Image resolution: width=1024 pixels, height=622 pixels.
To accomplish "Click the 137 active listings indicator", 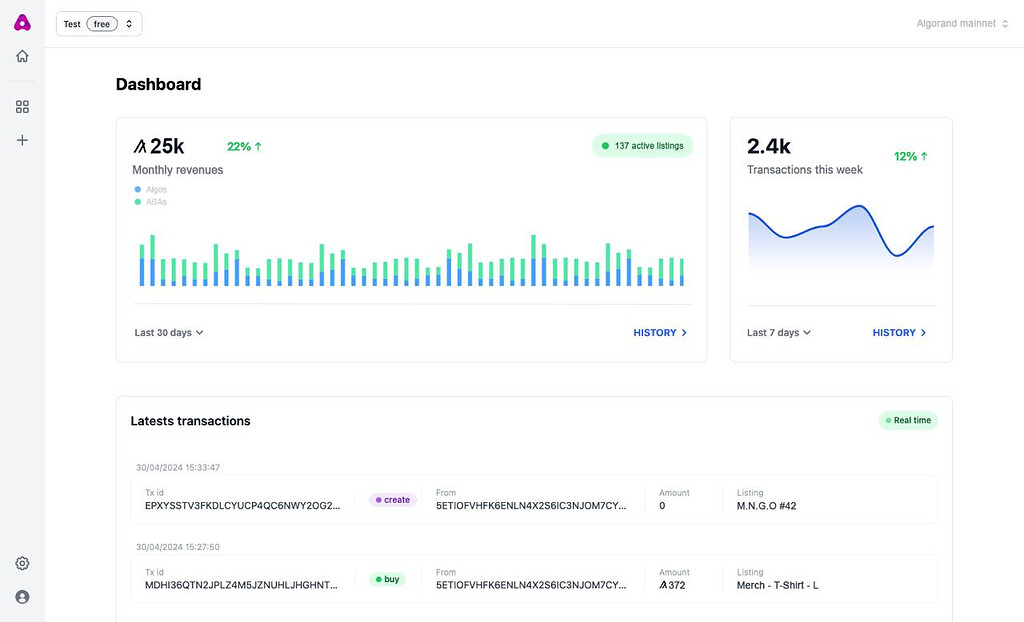I will pyautogui.click(x=645, y=145).
